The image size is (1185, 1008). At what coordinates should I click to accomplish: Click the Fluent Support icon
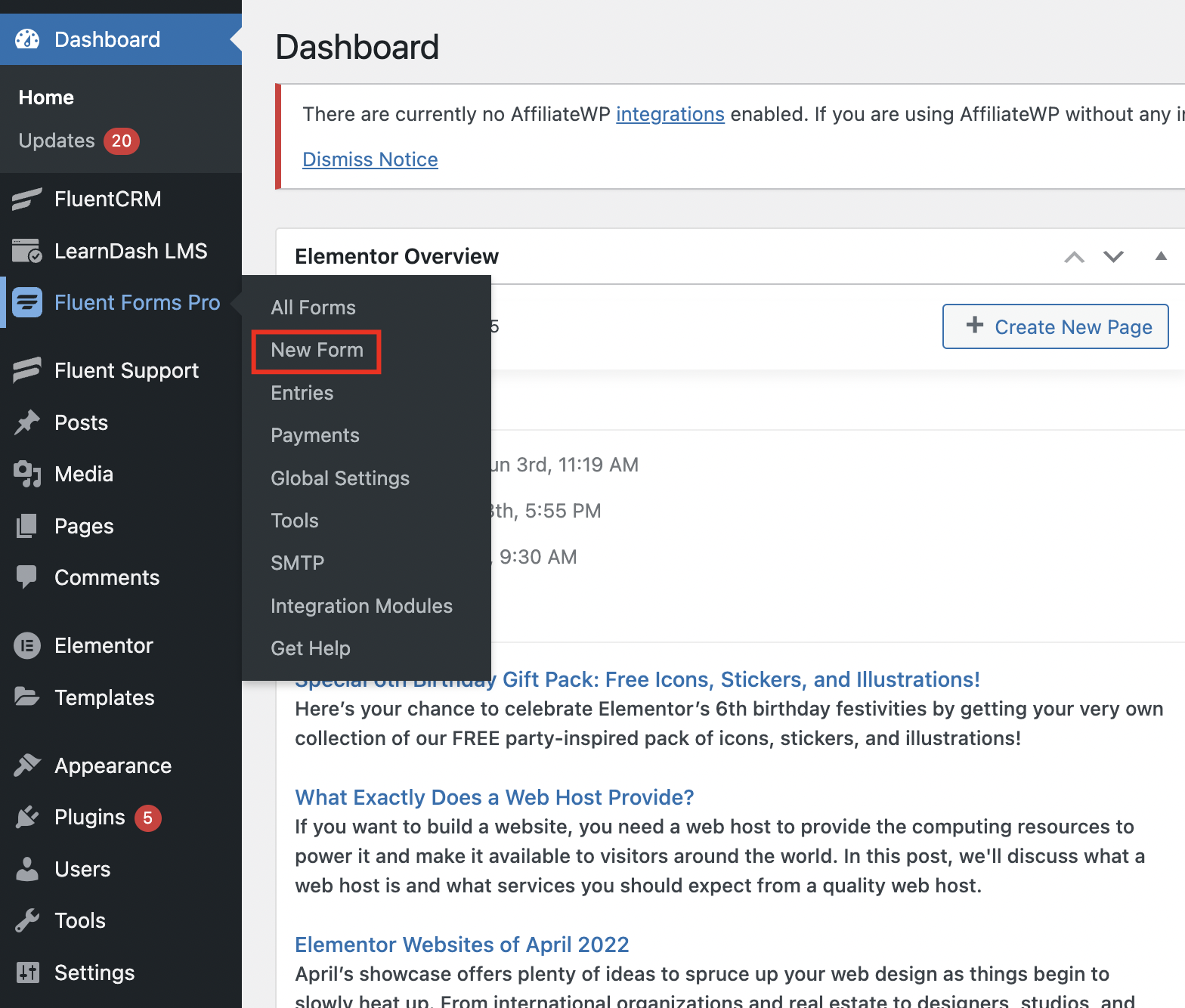(27, 370)
